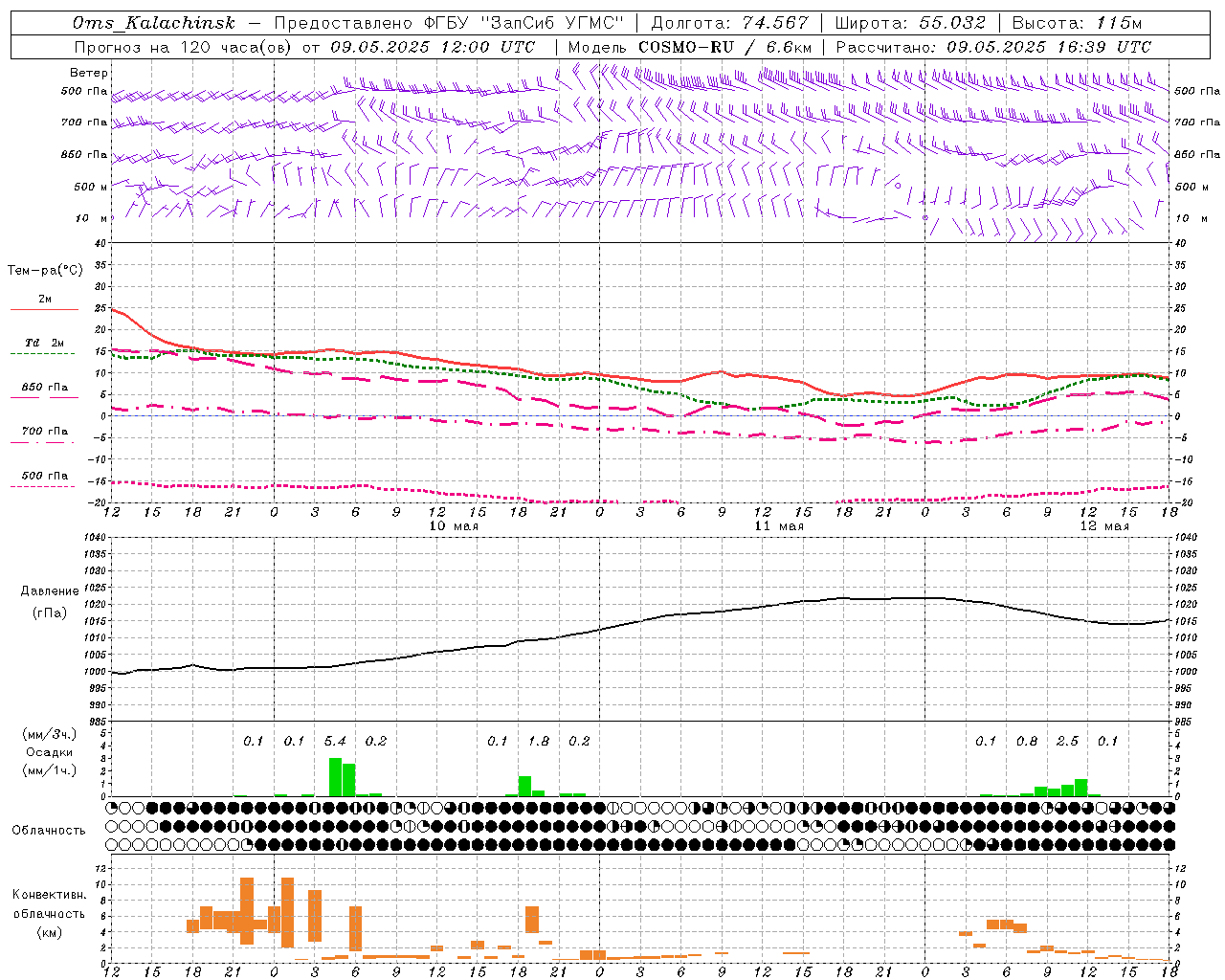Screen dimensions: 1225x980
Task: Click the Облачность row label
Action: click(49, 831)
